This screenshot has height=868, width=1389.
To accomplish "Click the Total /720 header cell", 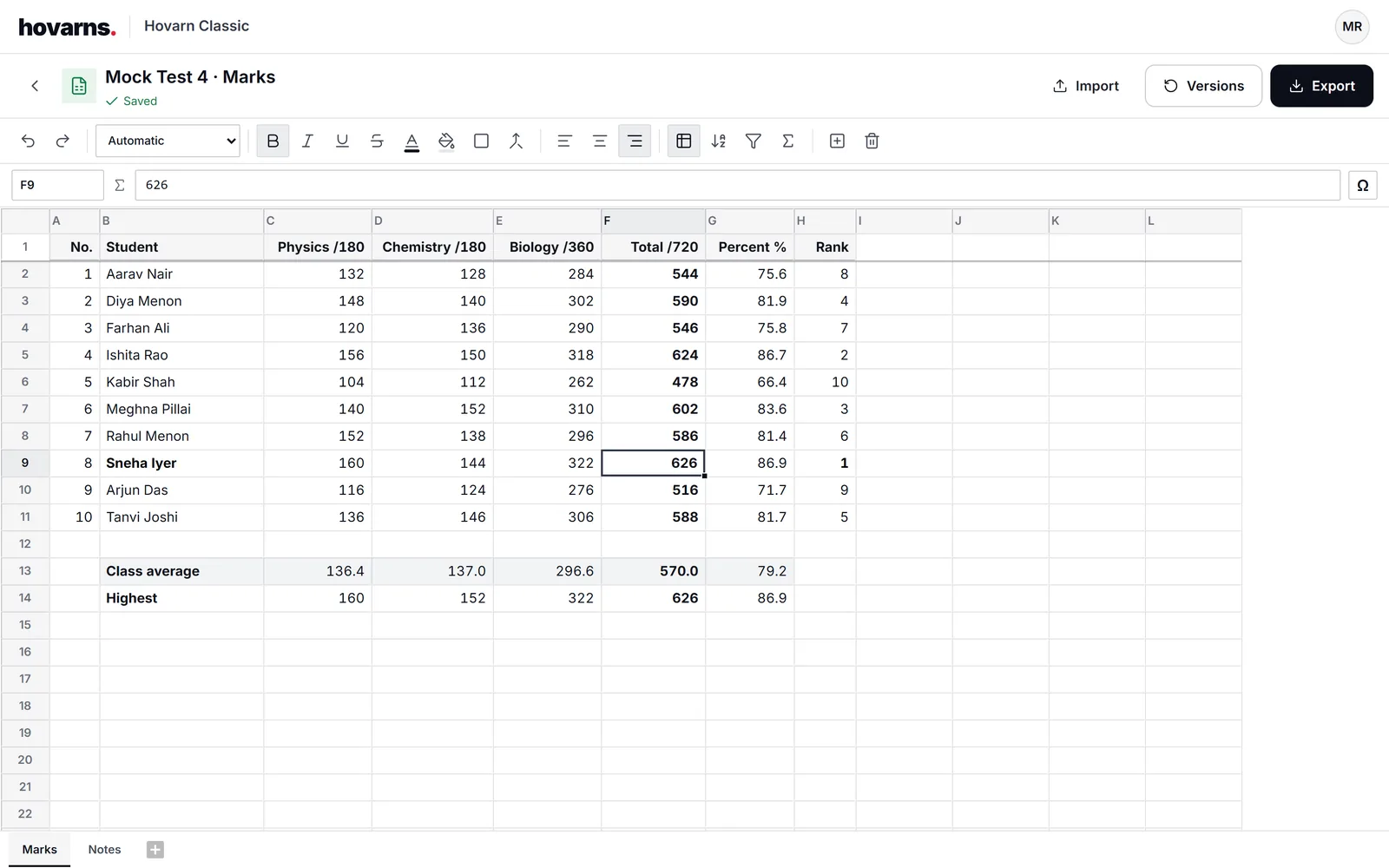I will [653, 247].
